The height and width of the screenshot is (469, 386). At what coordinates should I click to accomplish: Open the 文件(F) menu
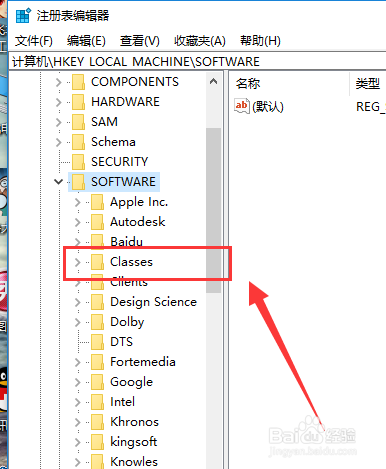[x=34, y=41]
